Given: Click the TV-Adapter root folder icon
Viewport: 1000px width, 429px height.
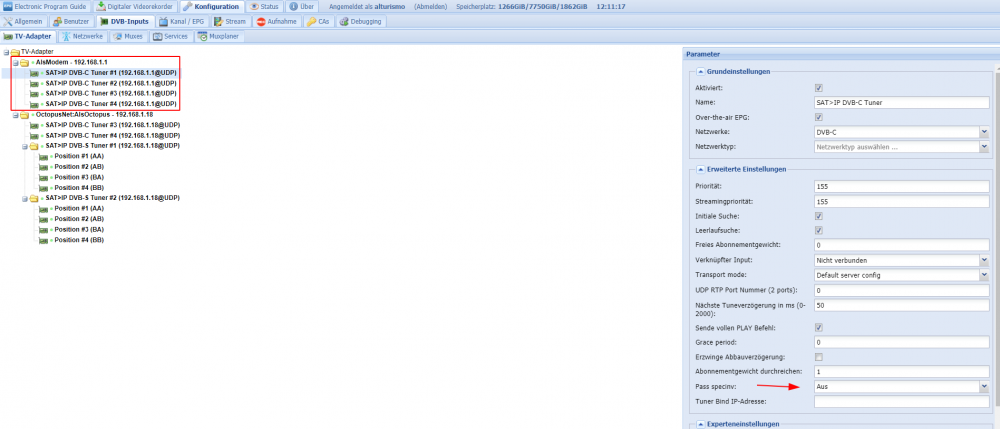Looking at the screenshot, I should tap(15, 51).
